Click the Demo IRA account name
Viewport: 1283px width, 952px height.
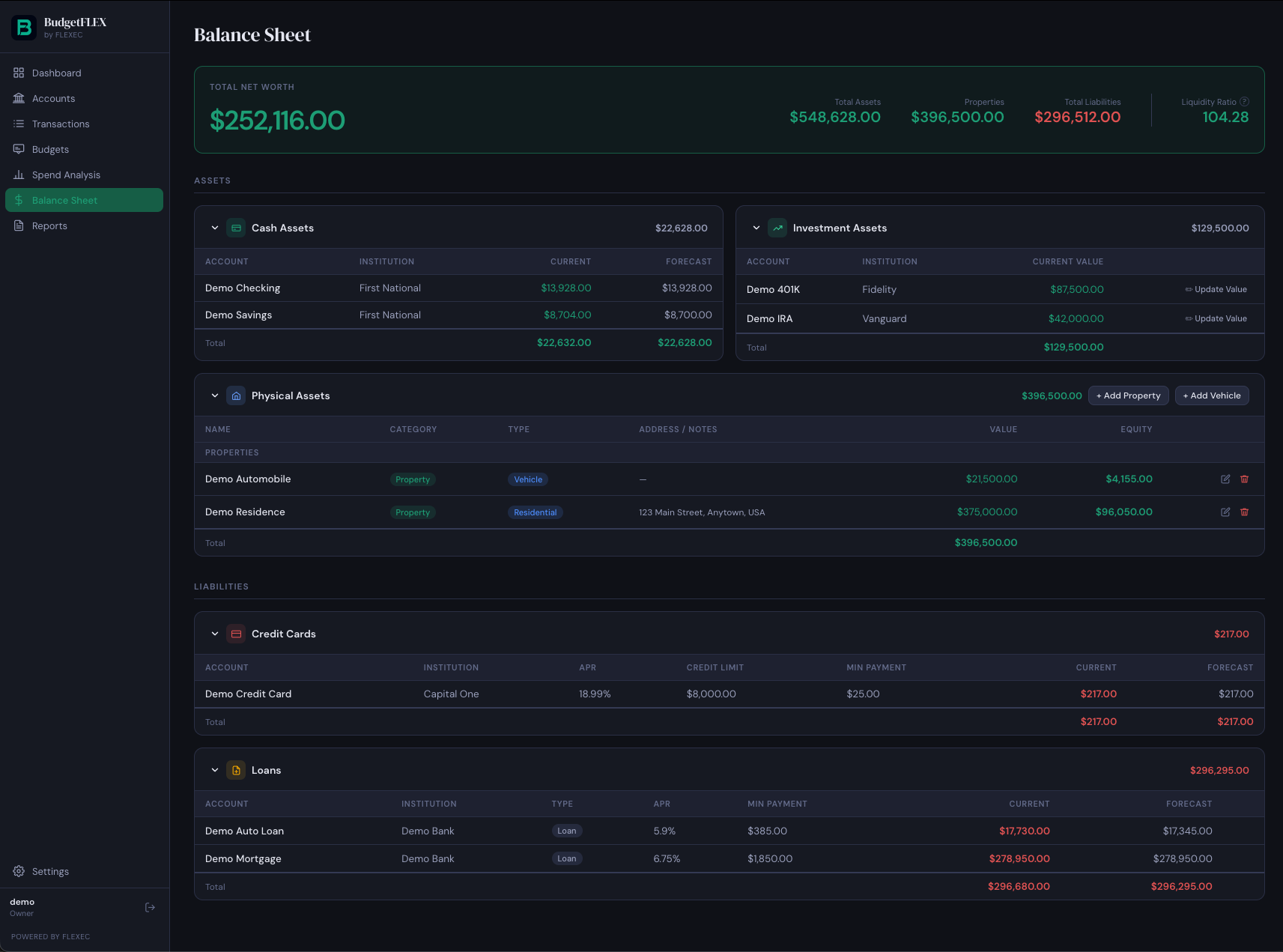(x=769, y=318)
